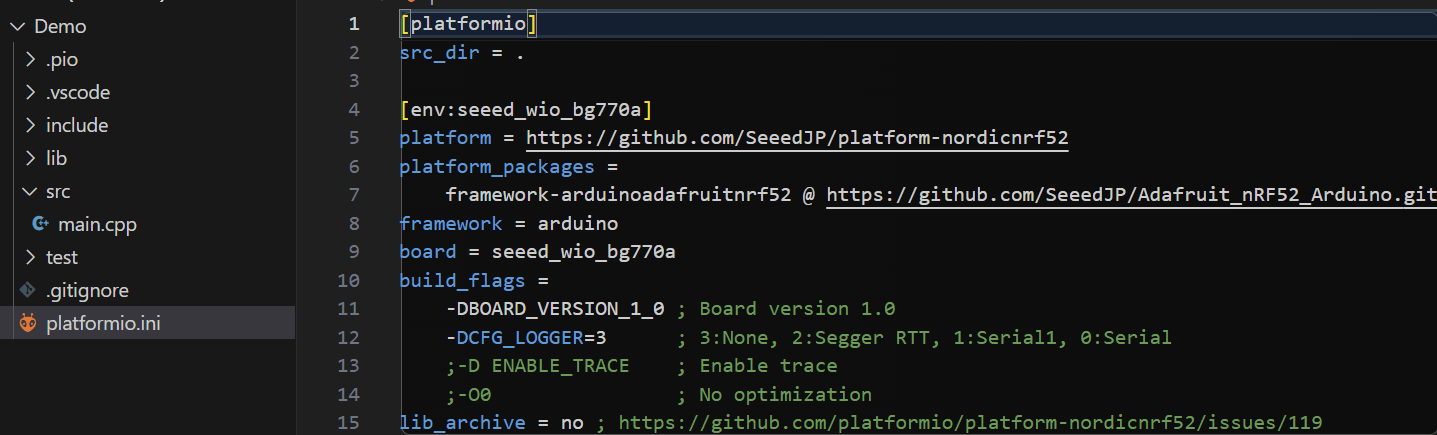Click line number 10 in gutter
Screen dimensions: 1437x435
(x=348, y=281)
